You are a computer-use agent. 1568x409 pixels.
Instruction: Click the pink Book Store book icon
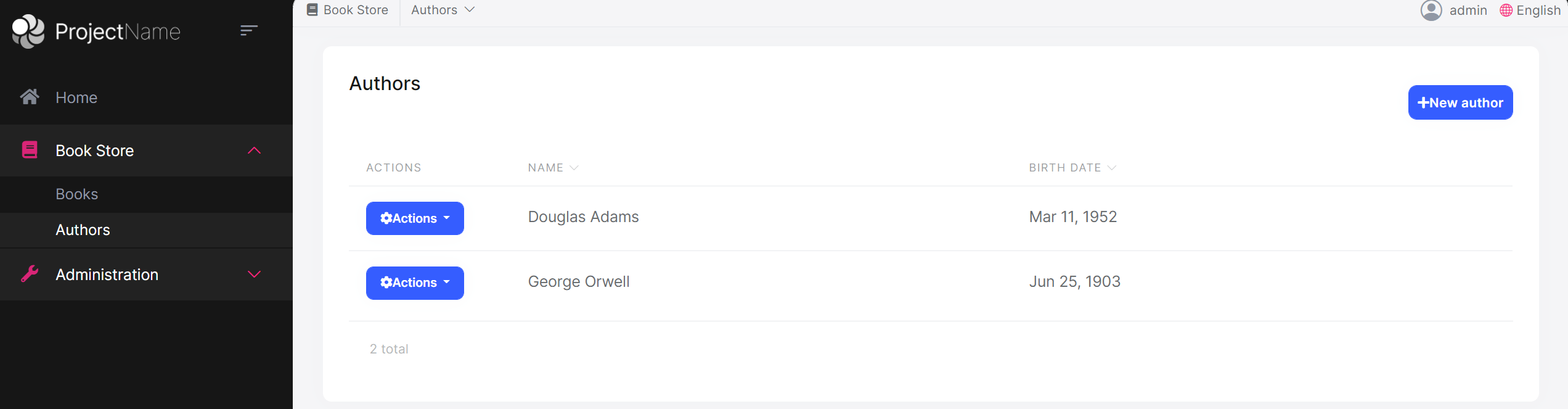tap(30, 150)
